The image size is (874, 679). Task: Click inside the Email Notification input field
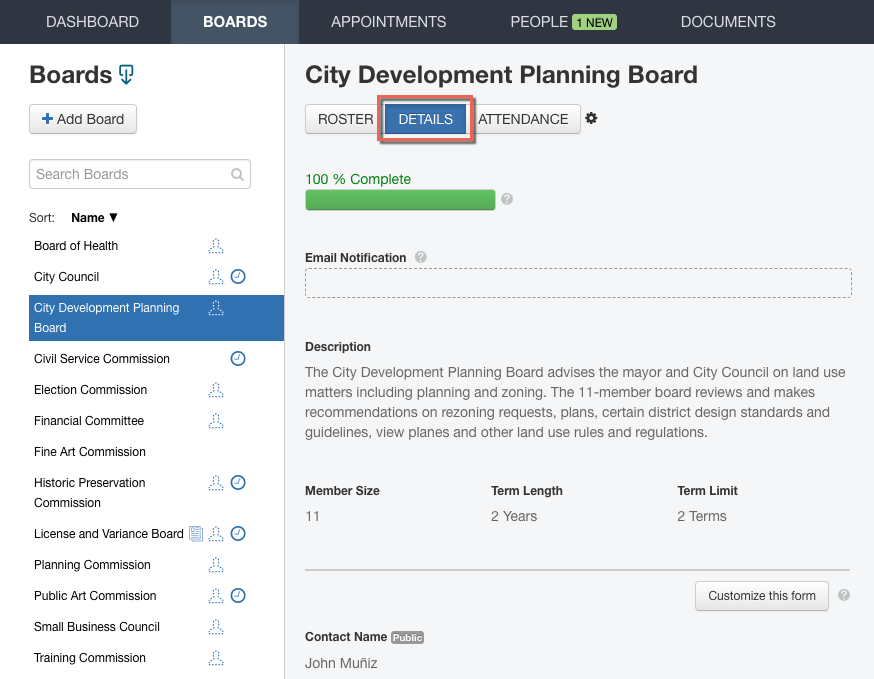pyautogui.click(x=578, y=283)
